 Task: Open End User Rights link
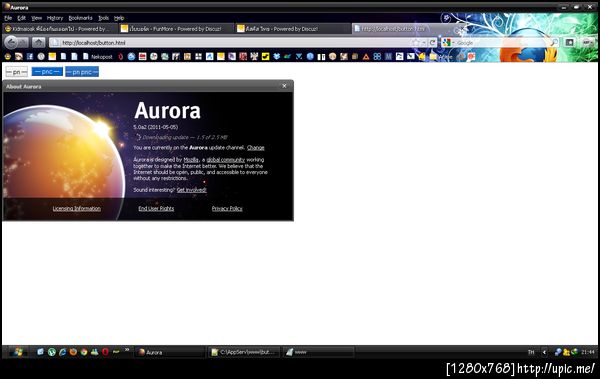click(156, 208)
